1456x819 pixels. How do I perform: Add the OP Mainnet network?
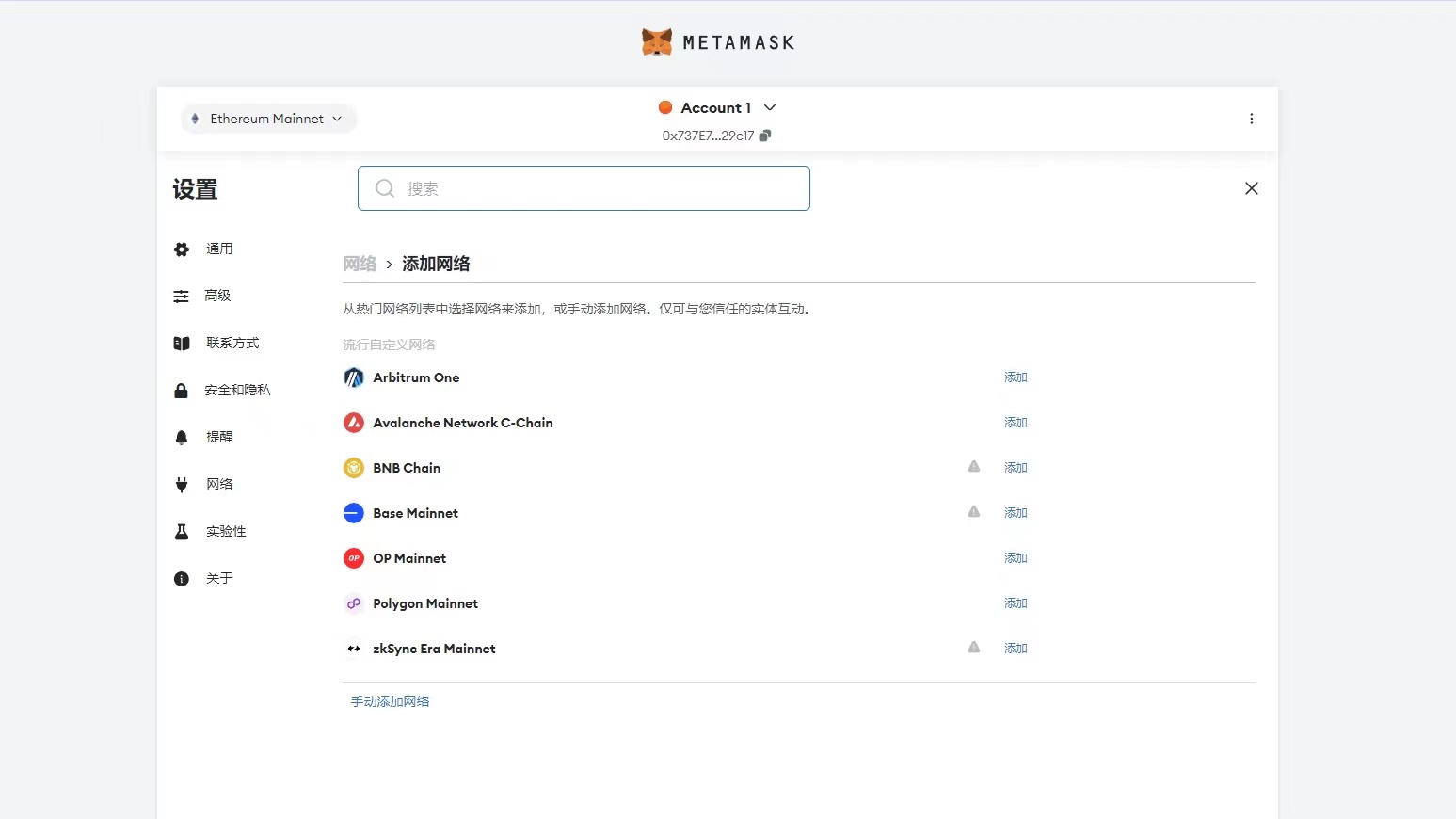pos(1016,558)
